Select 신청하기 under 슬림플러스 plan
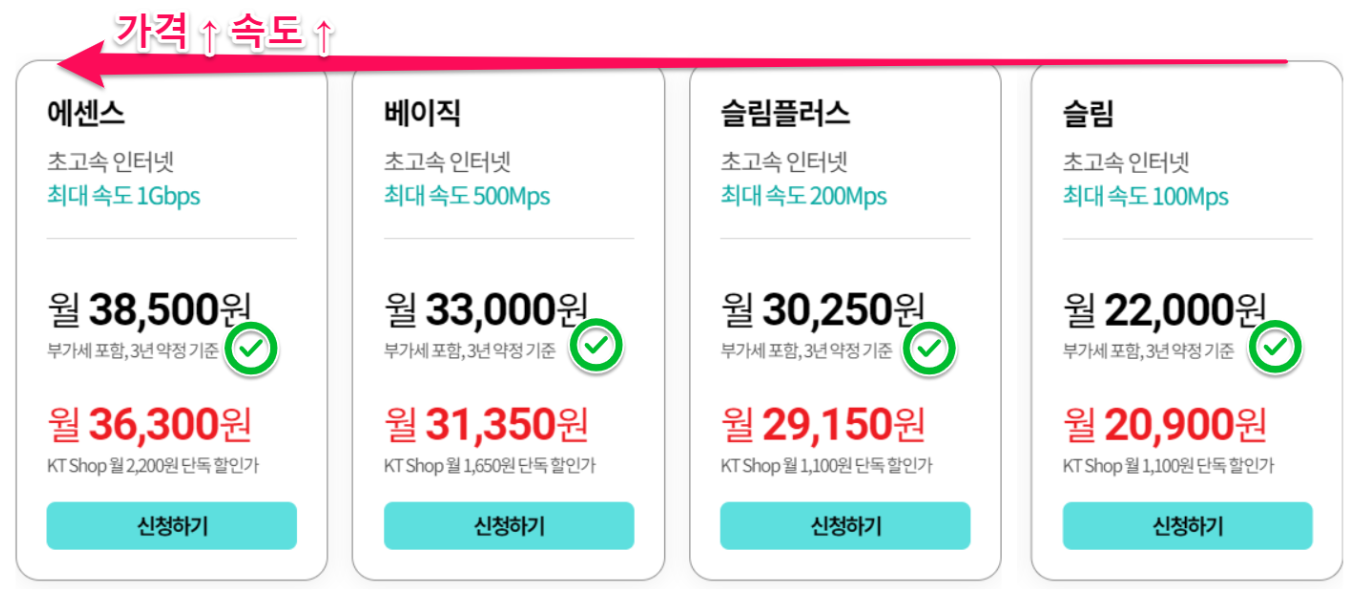Viewport: 1353px width, 595px height. (845, 526)
